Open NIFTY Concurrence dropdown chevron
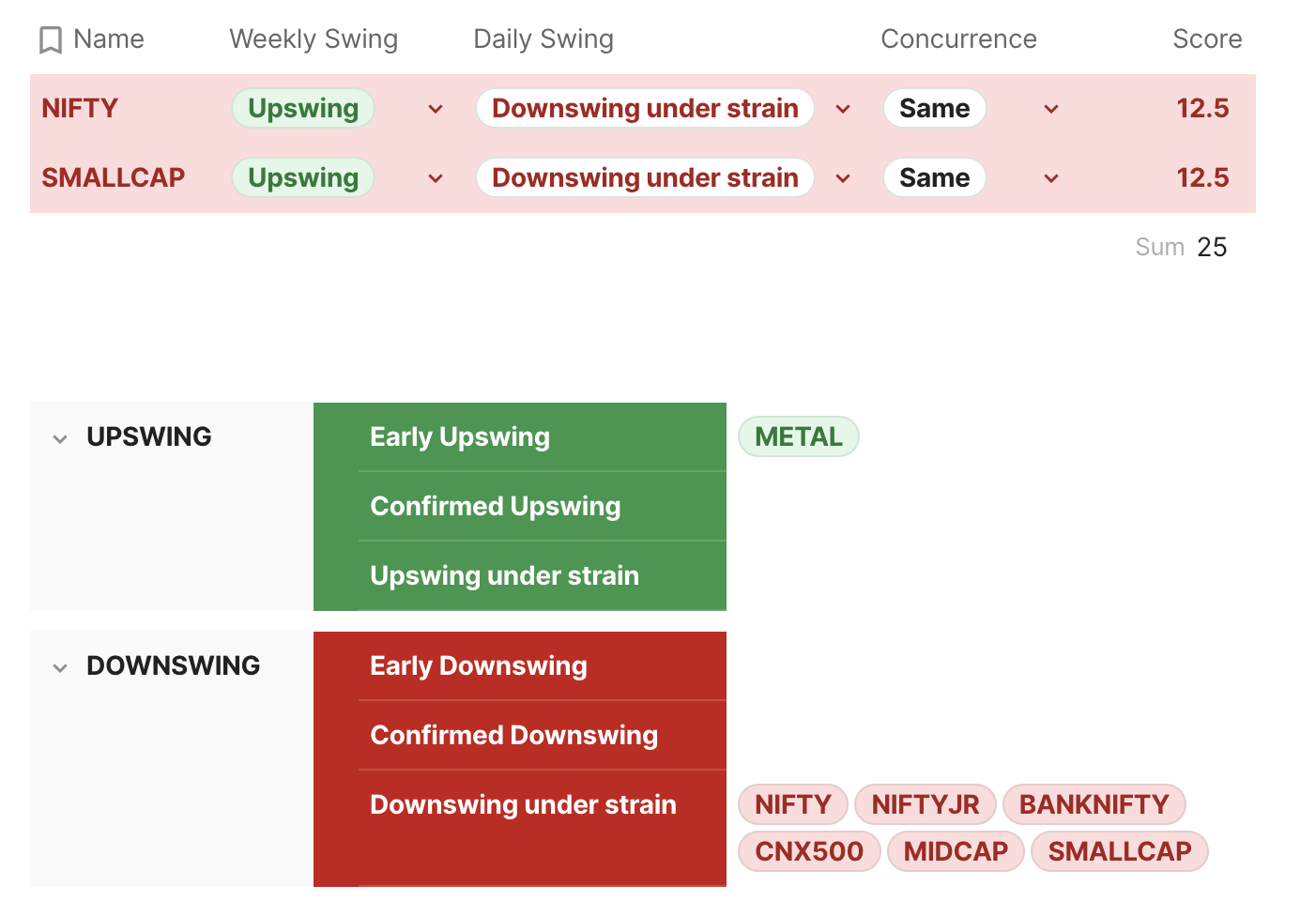Screen dimensions: 1316x901 [x=1051, y=109]
